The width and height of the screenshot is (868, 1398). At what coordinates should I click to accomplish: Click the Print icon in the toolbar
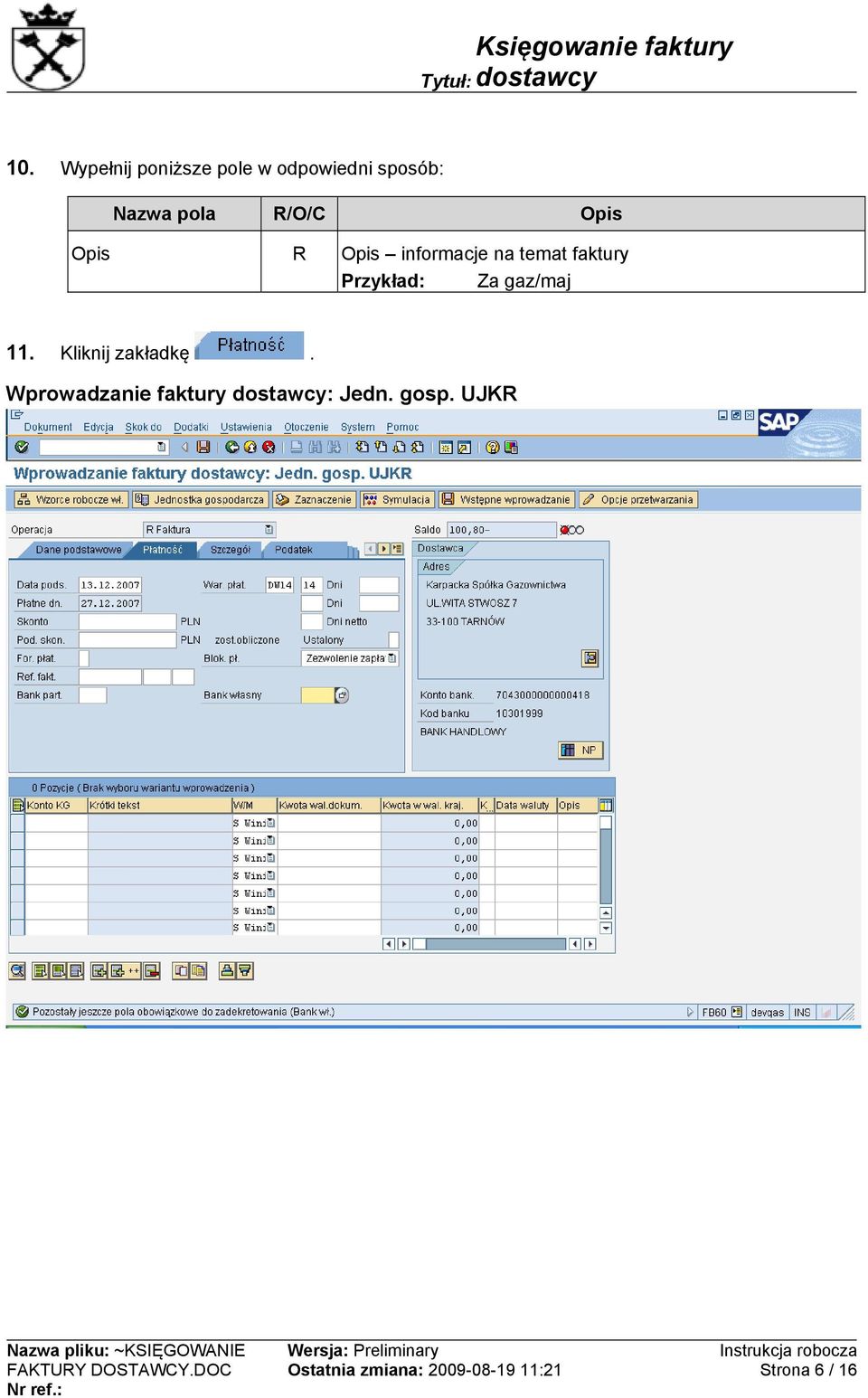tap(297, 447)
